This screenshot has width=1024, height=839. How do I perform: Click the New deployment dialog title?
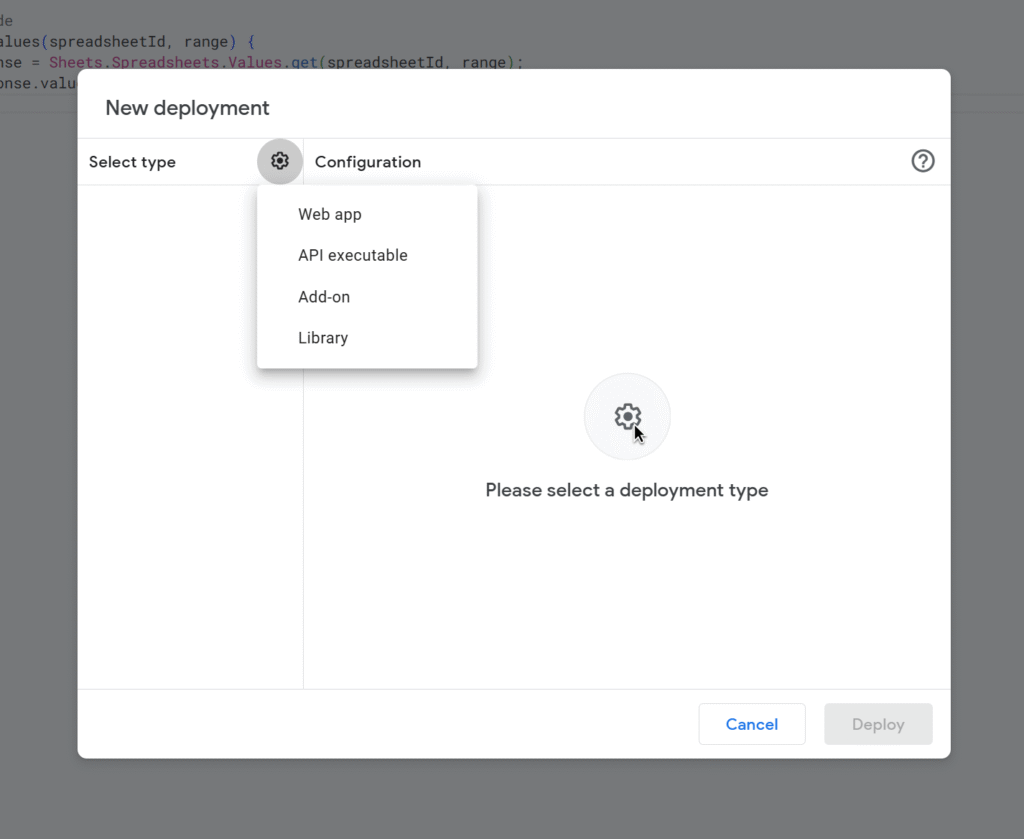click(x=187, y=108)
